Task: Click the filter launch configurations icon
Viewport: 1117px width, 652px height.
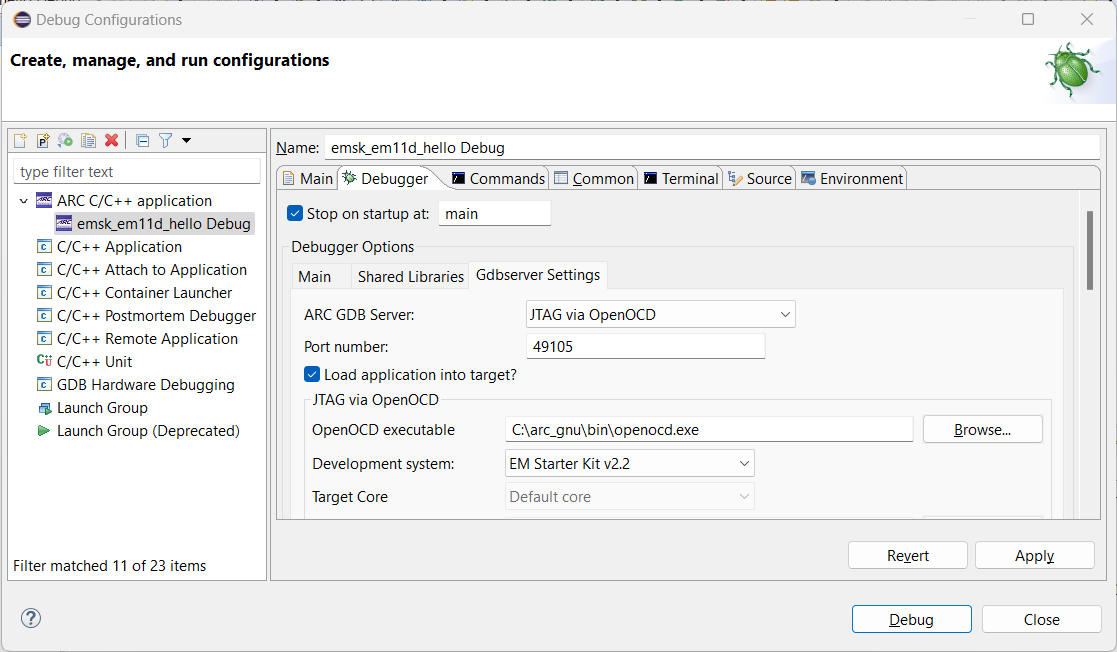Action: click(x=165, y=140)
